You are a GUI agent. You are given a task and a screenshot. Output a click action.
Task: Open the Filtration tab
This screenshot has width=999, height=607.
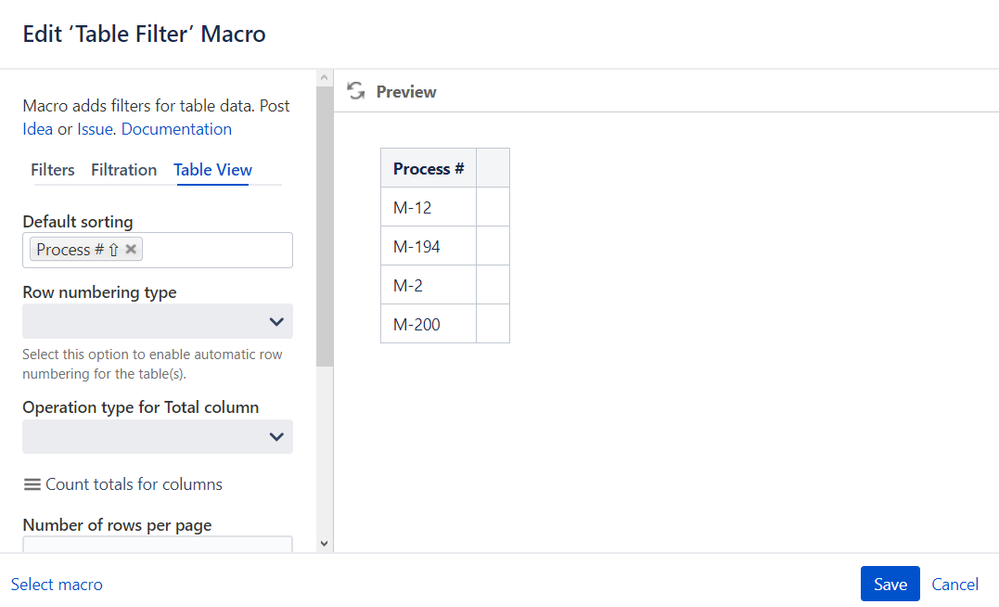click(124, 170)
